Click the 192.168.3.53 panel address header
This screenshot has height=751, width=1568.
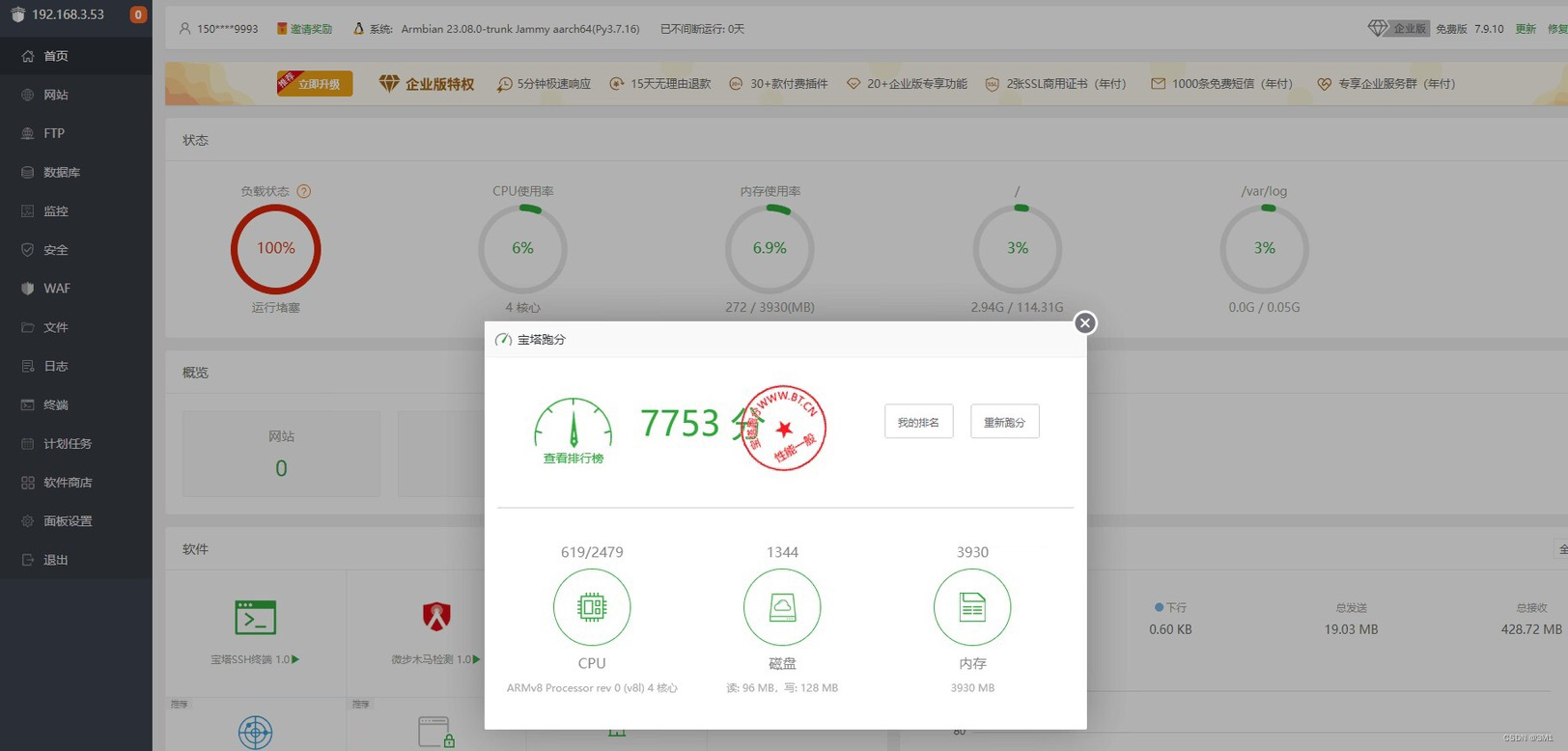pyautogui.click(x=68, y=14)
